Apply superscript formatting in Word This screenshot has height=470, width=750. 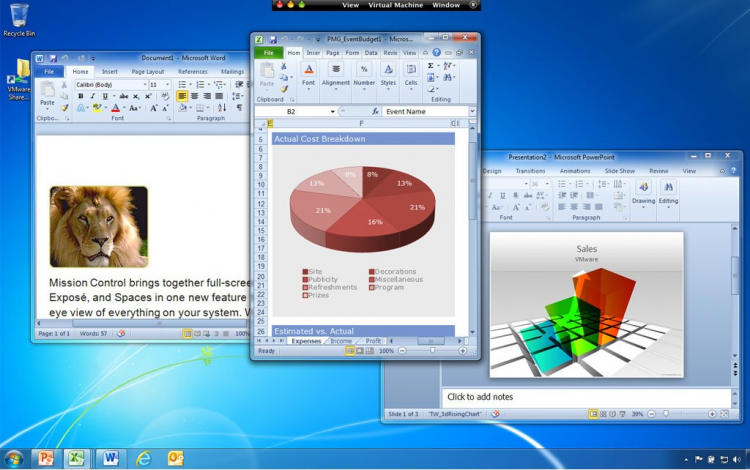(x=148, y=96)
